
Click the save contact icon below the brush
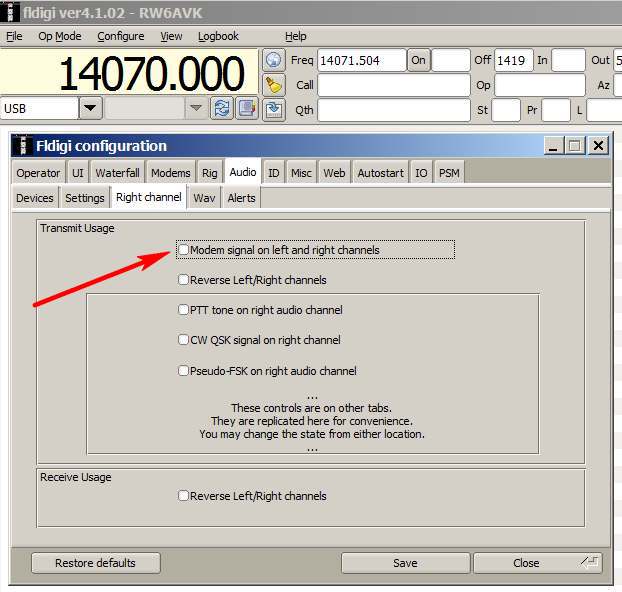click(x=274, y=109)
